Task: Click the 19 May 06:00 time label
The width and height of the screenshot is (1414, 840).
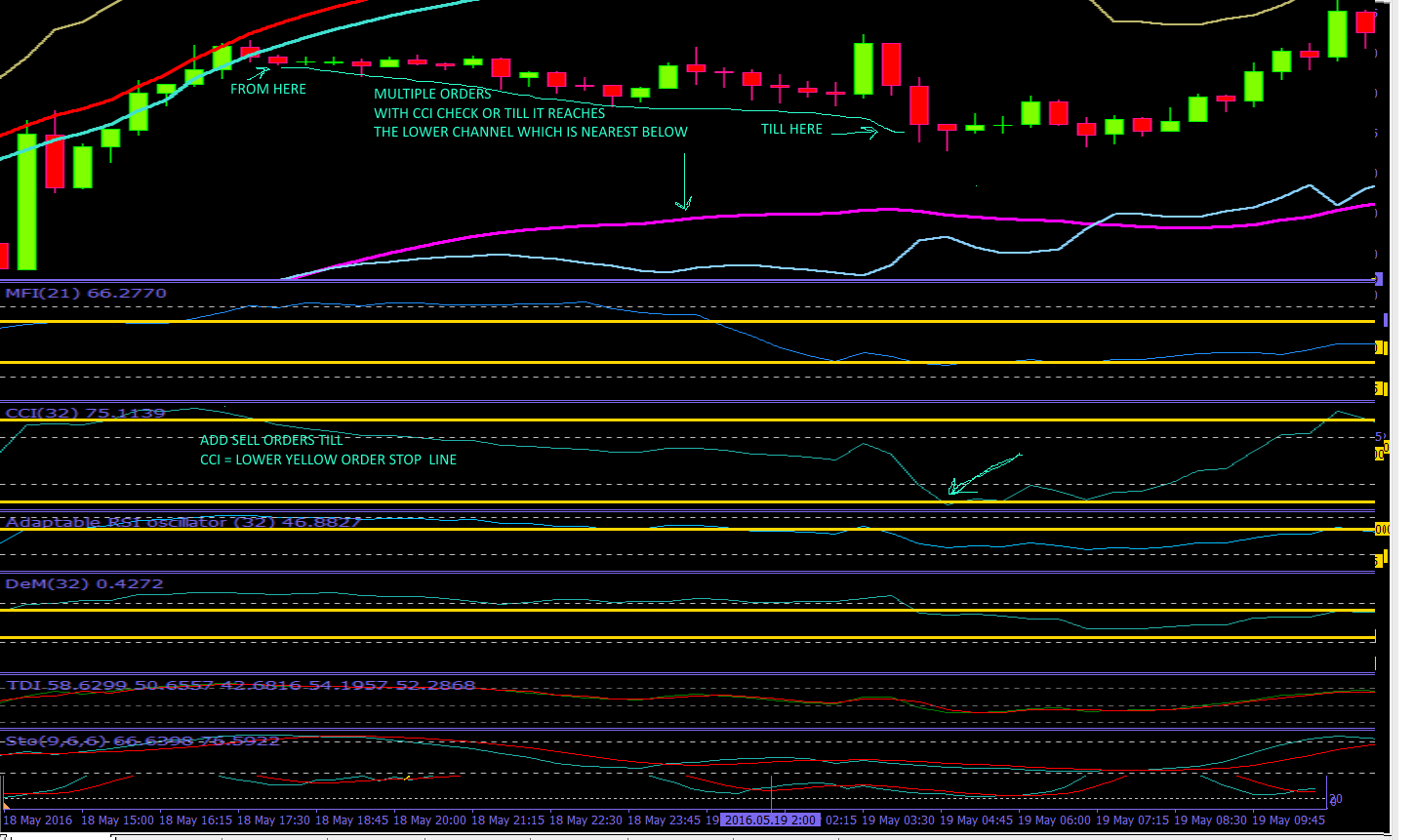Action: [x=1054, y=820]
